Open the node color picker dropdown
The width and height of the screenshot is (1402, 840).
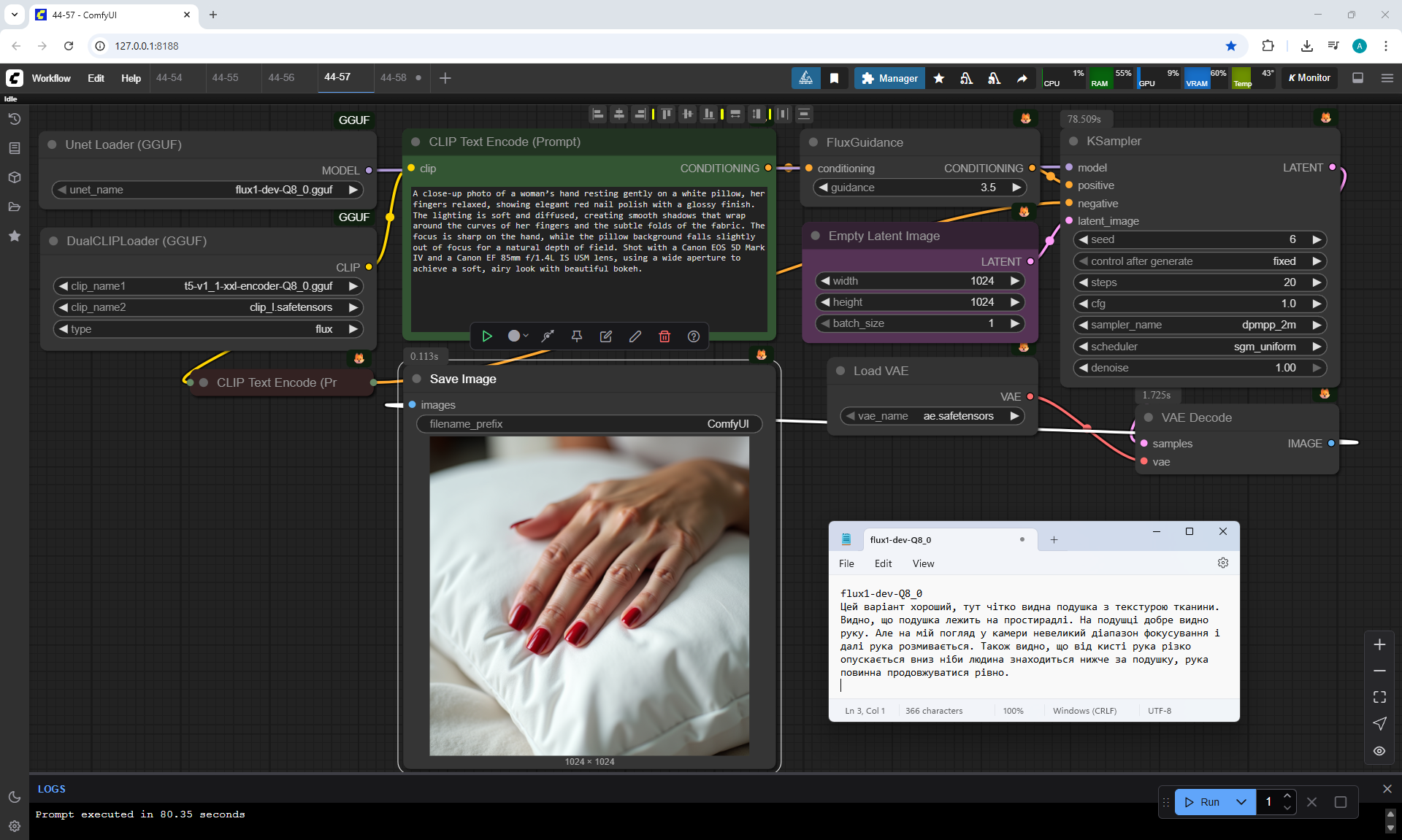(518, 336)
